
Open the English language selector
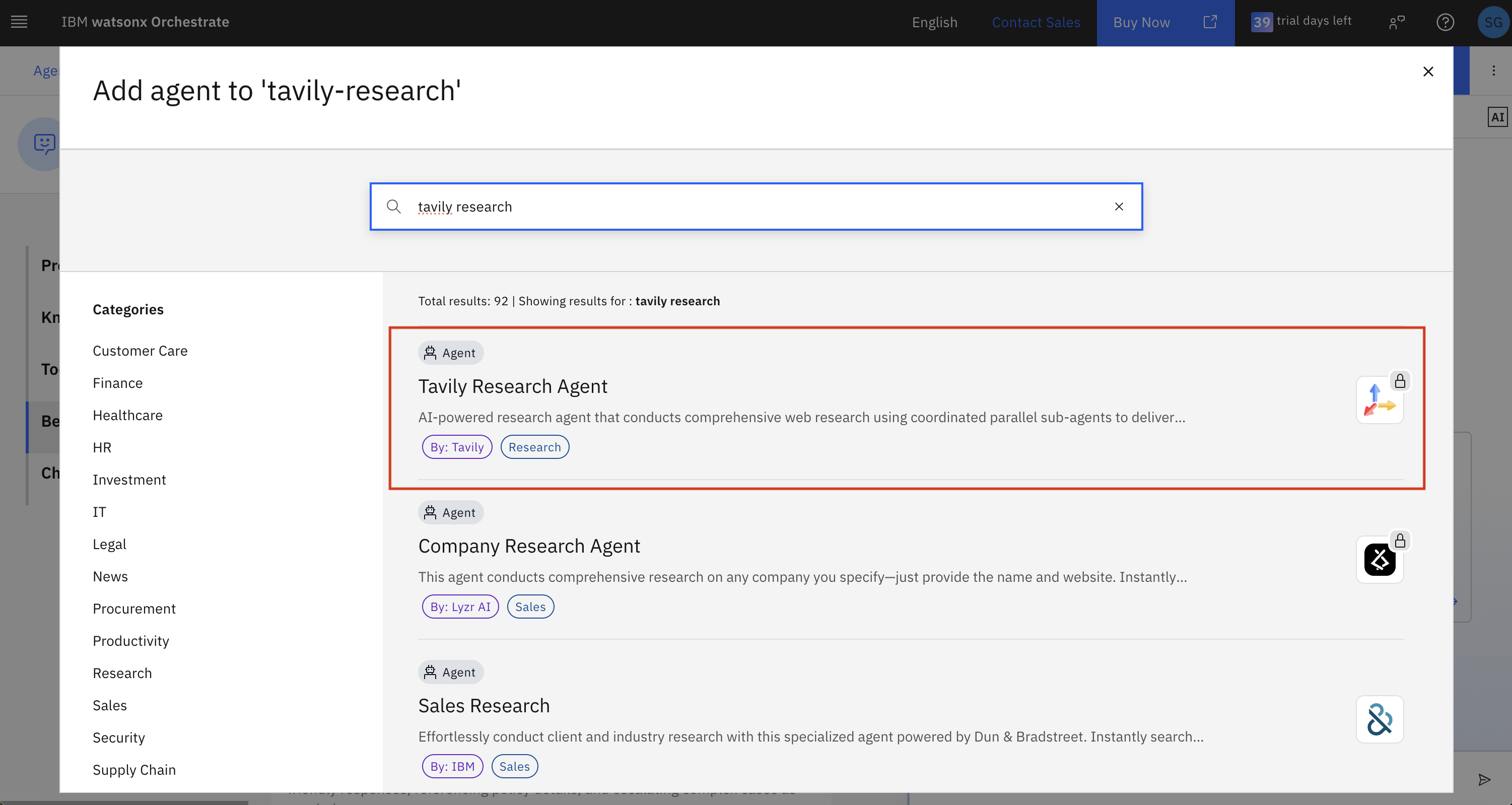934,22
